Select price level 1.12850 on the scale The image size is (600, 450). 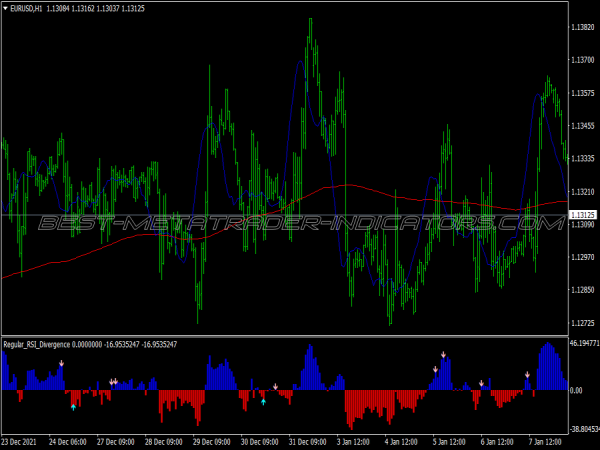coord(583,290)
